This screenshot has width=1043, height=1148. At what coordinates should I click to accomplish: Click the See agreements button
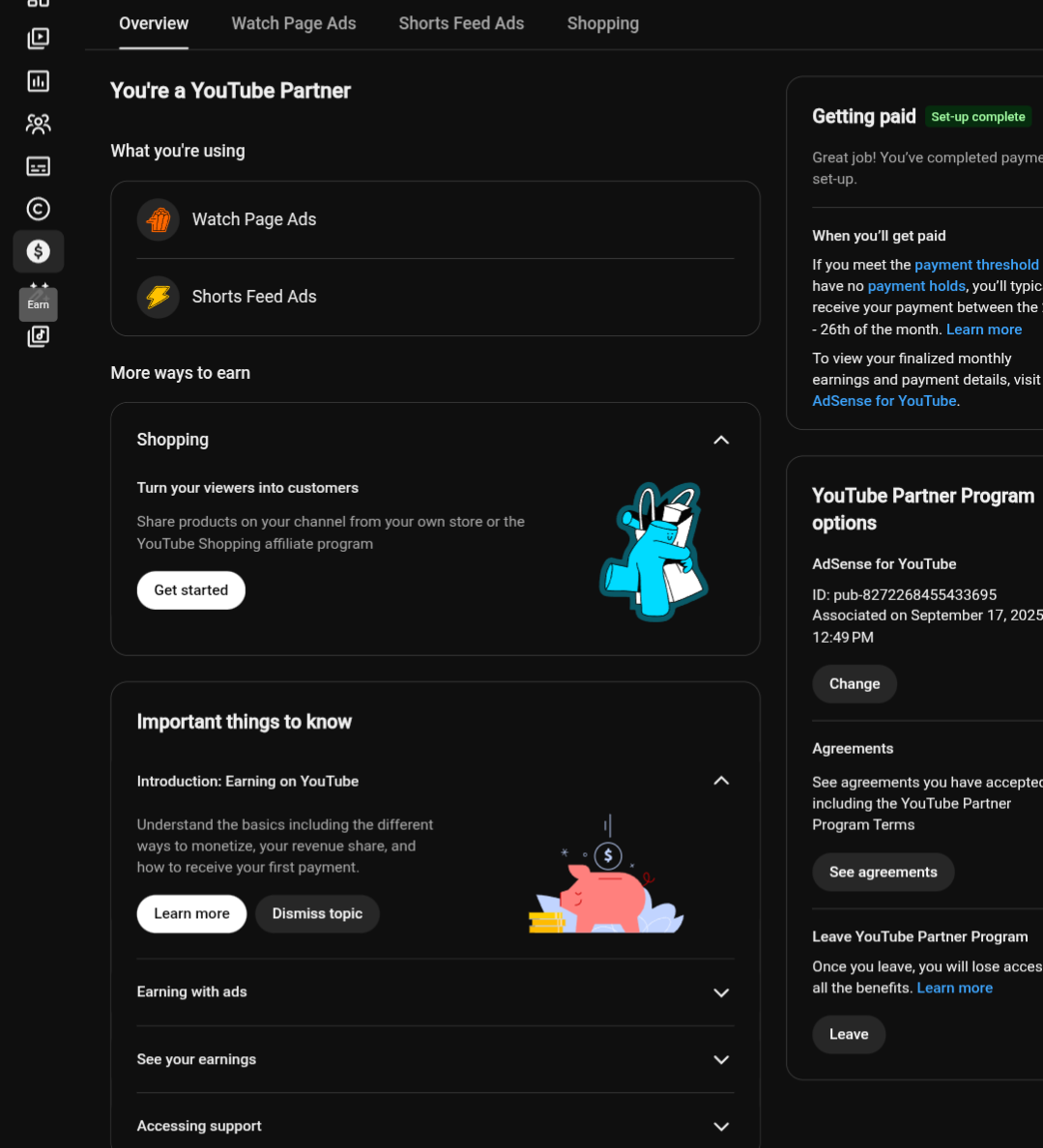884,872
